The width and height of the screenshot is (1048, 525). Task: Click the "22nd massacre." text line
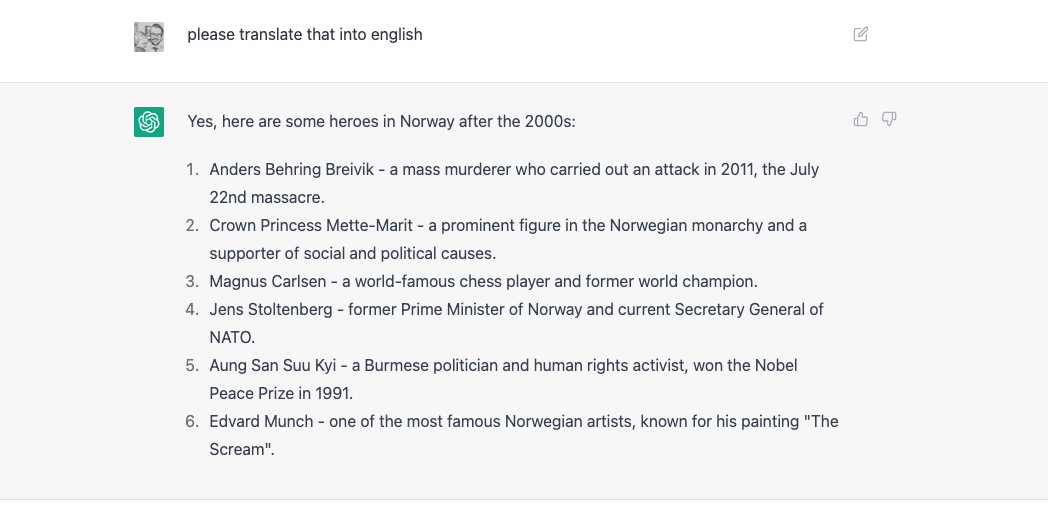coord(267,197)
